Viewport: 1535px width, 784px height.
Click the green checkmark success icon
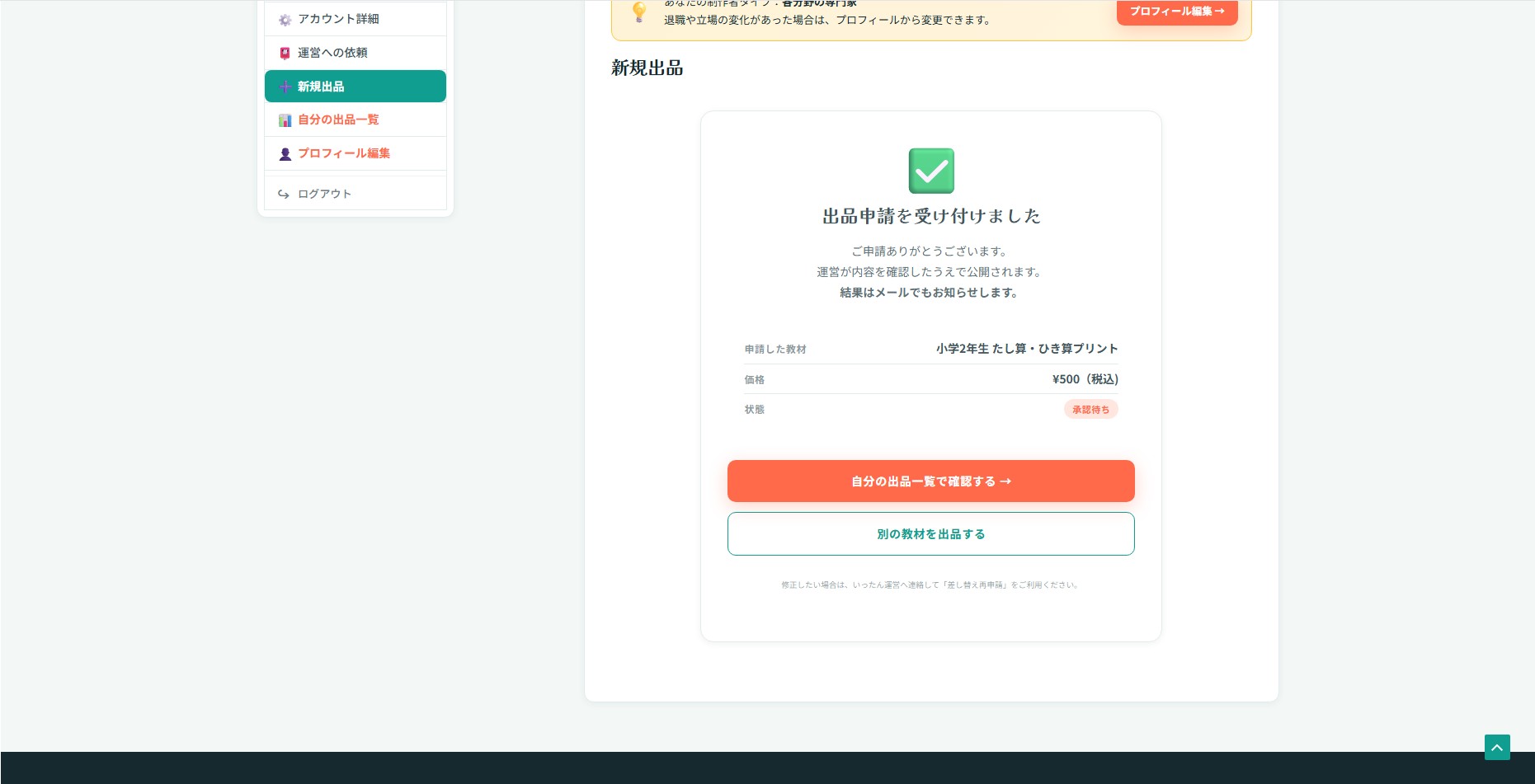(931, 171)
